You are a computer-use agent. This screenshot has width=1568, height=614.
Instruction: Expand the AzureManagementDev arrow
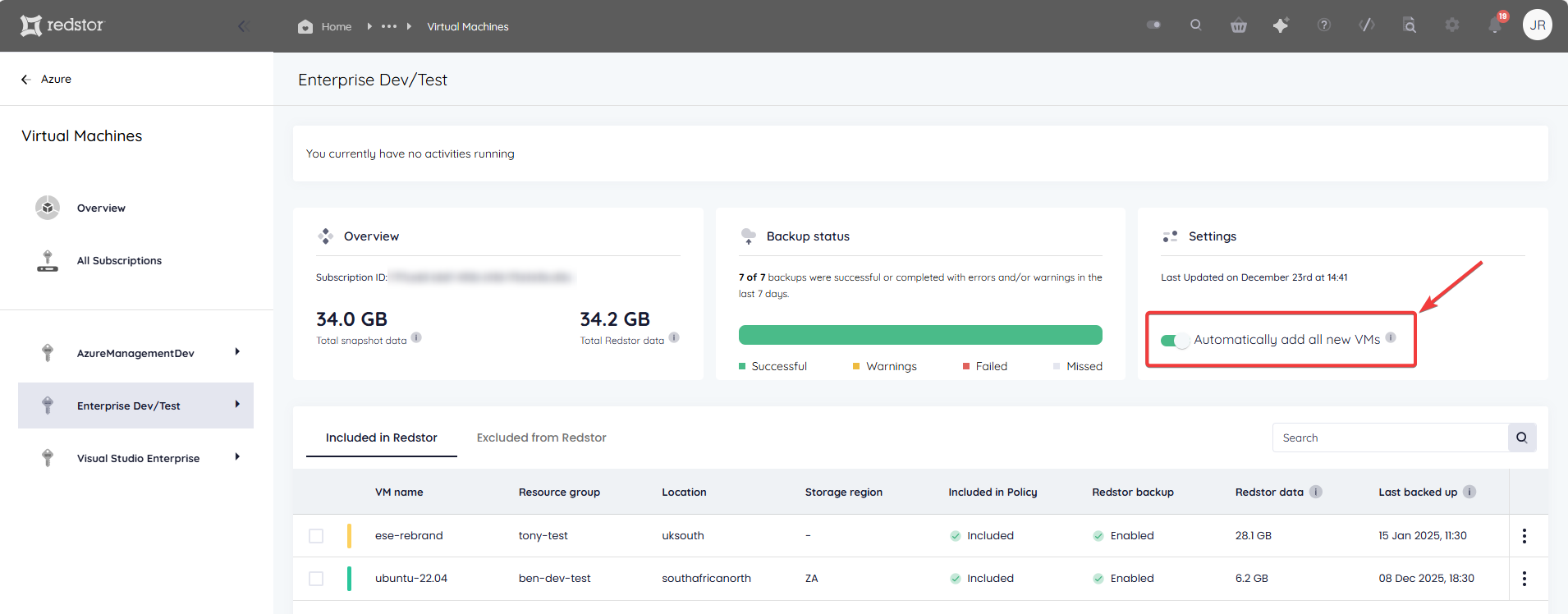coord(237,352)
